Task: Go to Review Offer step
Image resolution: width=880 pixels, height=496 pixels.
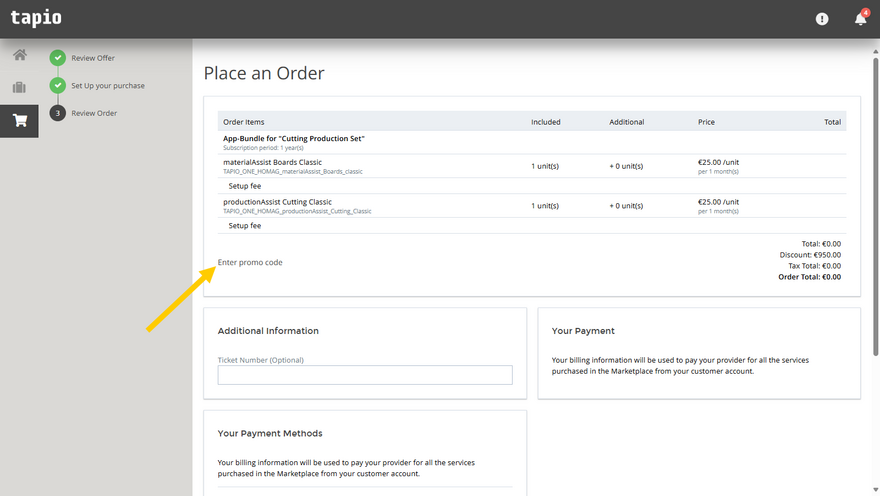Action: [93, 58]
